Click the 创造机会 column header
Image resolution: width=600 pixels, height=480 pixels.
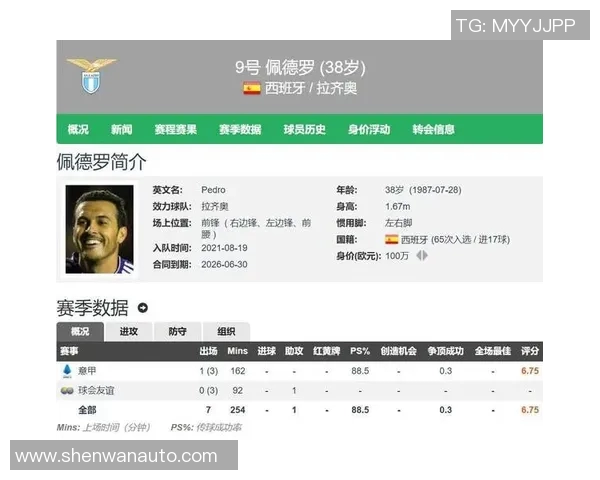tap(398, 351)
